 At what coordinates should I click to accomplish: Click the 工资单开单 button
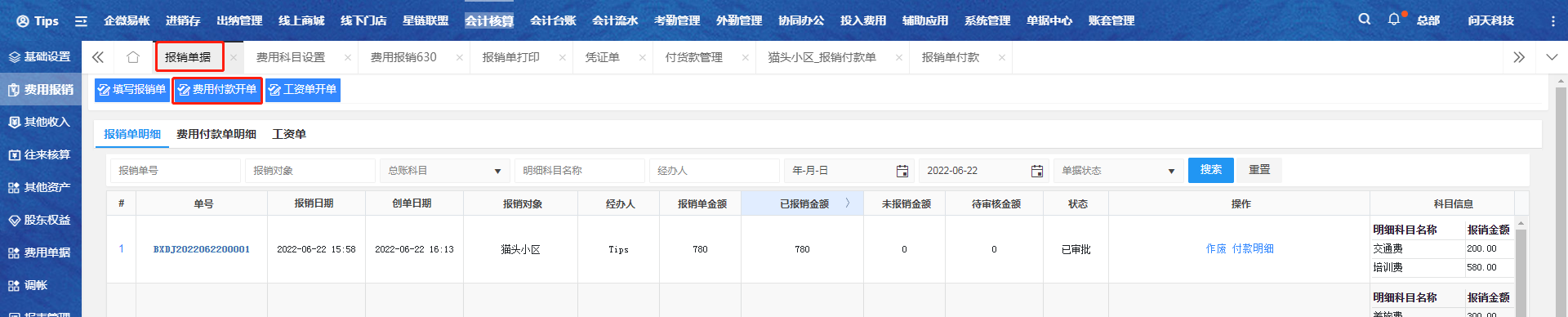pos(303,90)
